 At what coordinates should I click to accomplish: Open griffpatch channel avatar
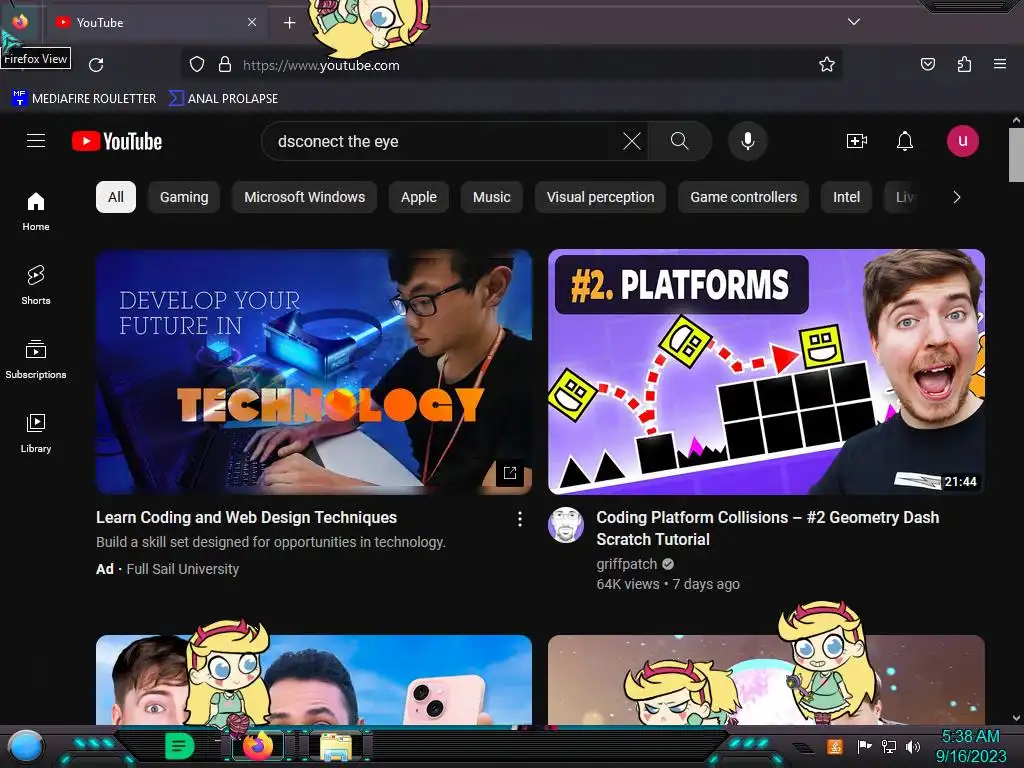tap(566, 525)
